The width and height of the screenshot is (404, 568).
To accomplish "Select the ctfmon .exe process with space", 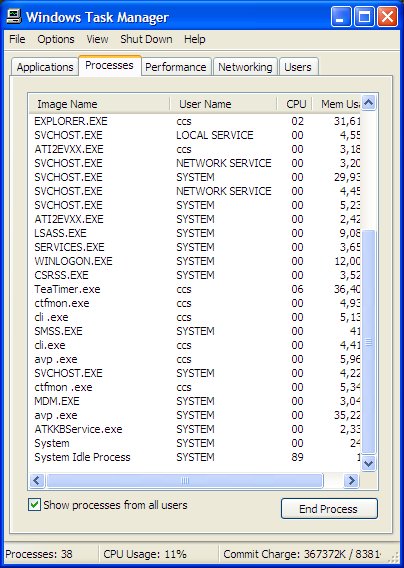I will point(195,387).
